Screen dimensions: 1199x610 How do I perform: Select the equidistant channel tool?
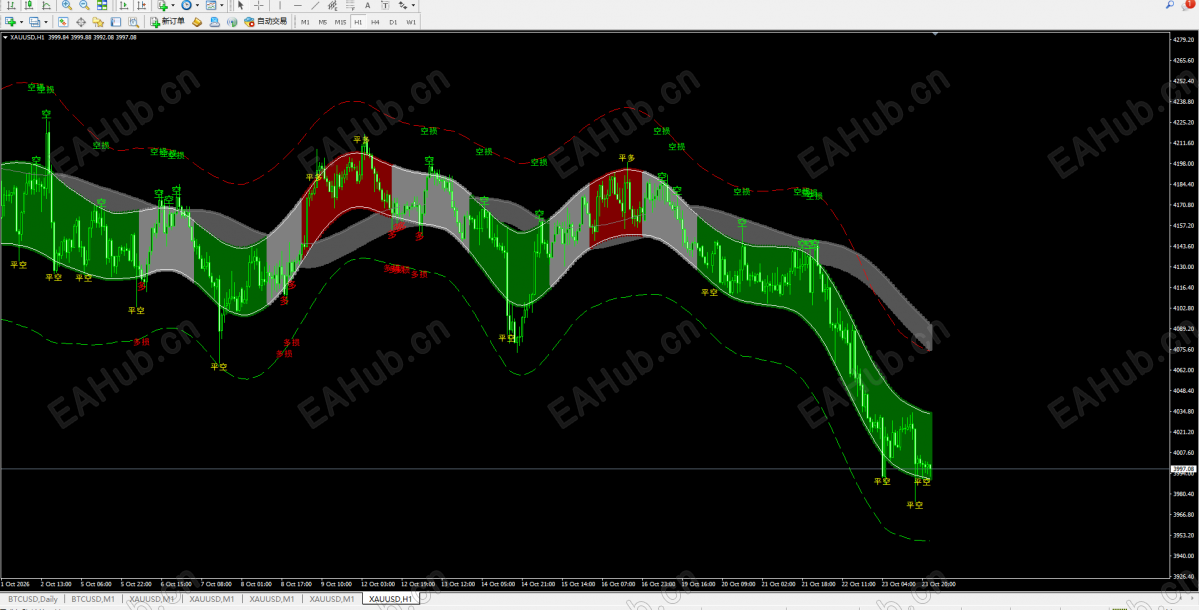(x=331, y=5)
